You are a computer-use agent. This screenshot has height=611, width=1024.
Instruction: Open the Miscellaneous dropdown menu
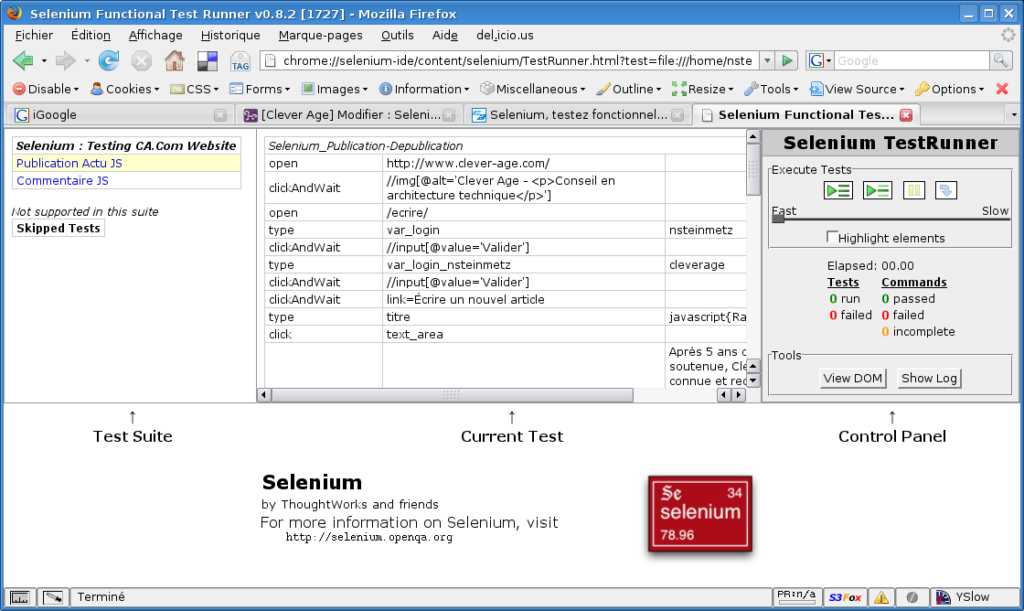click(x=533, y=89)
